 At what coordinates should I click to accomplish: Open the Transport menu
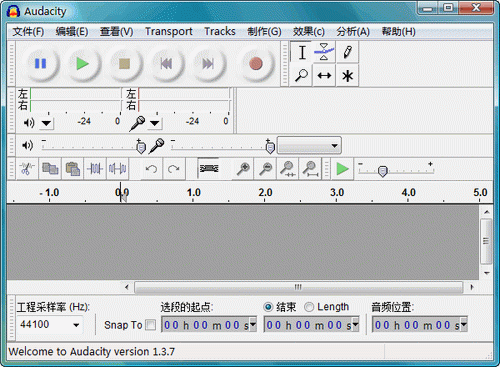[169, 32]
